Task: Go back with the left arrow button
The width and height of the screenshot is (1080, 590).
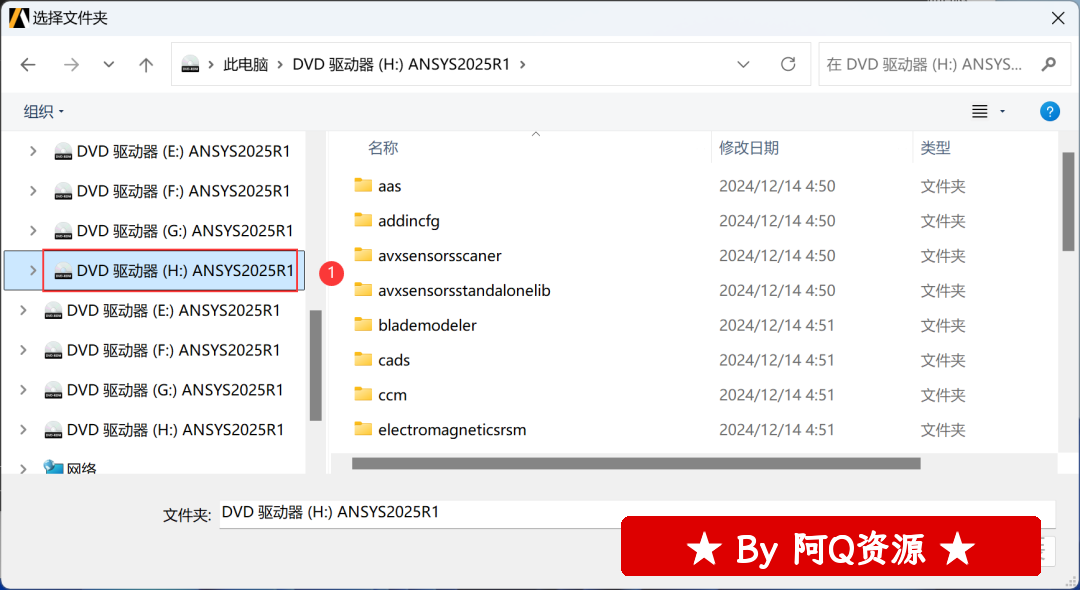Action: point(28,65)
